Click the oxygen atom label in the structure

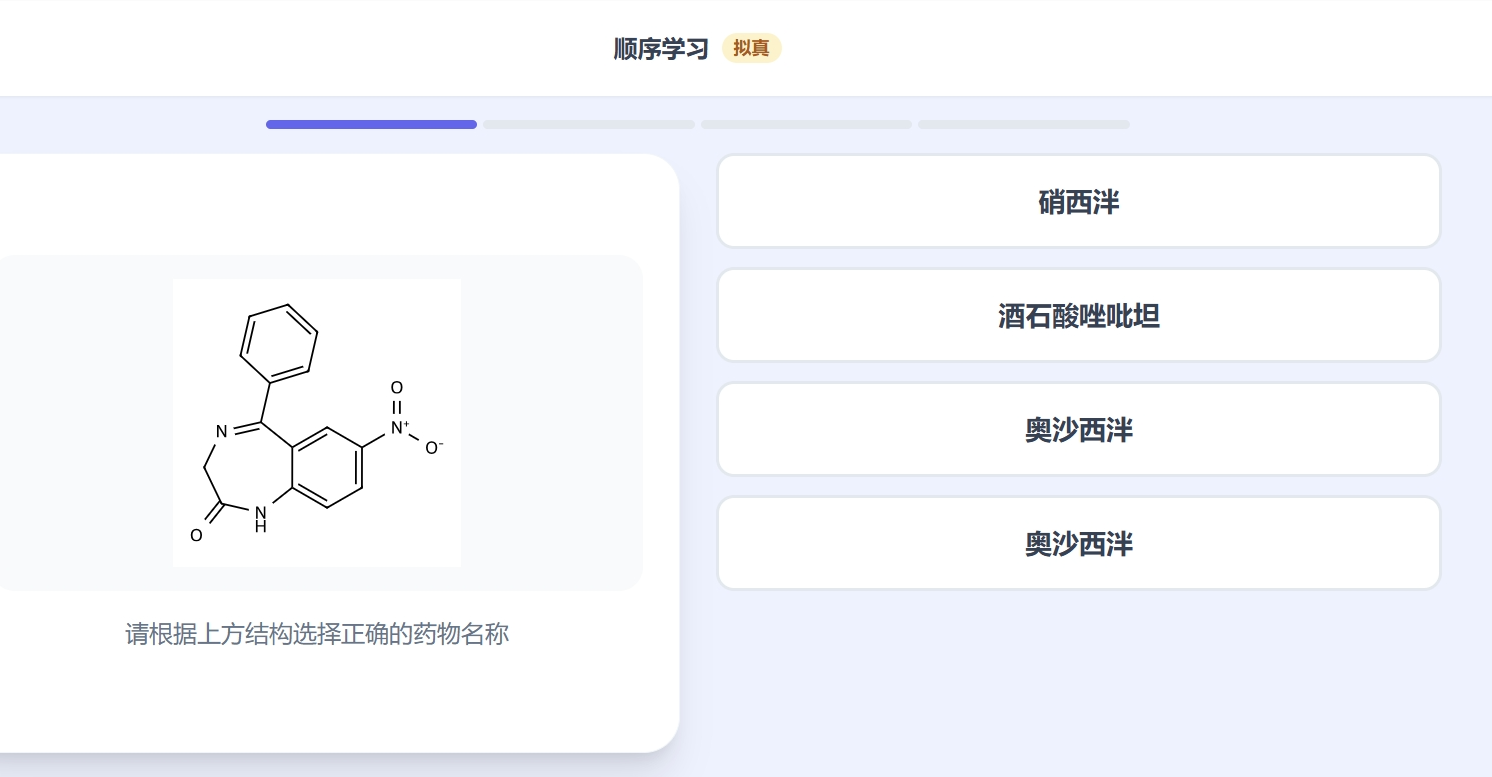(x=196, y=535)
